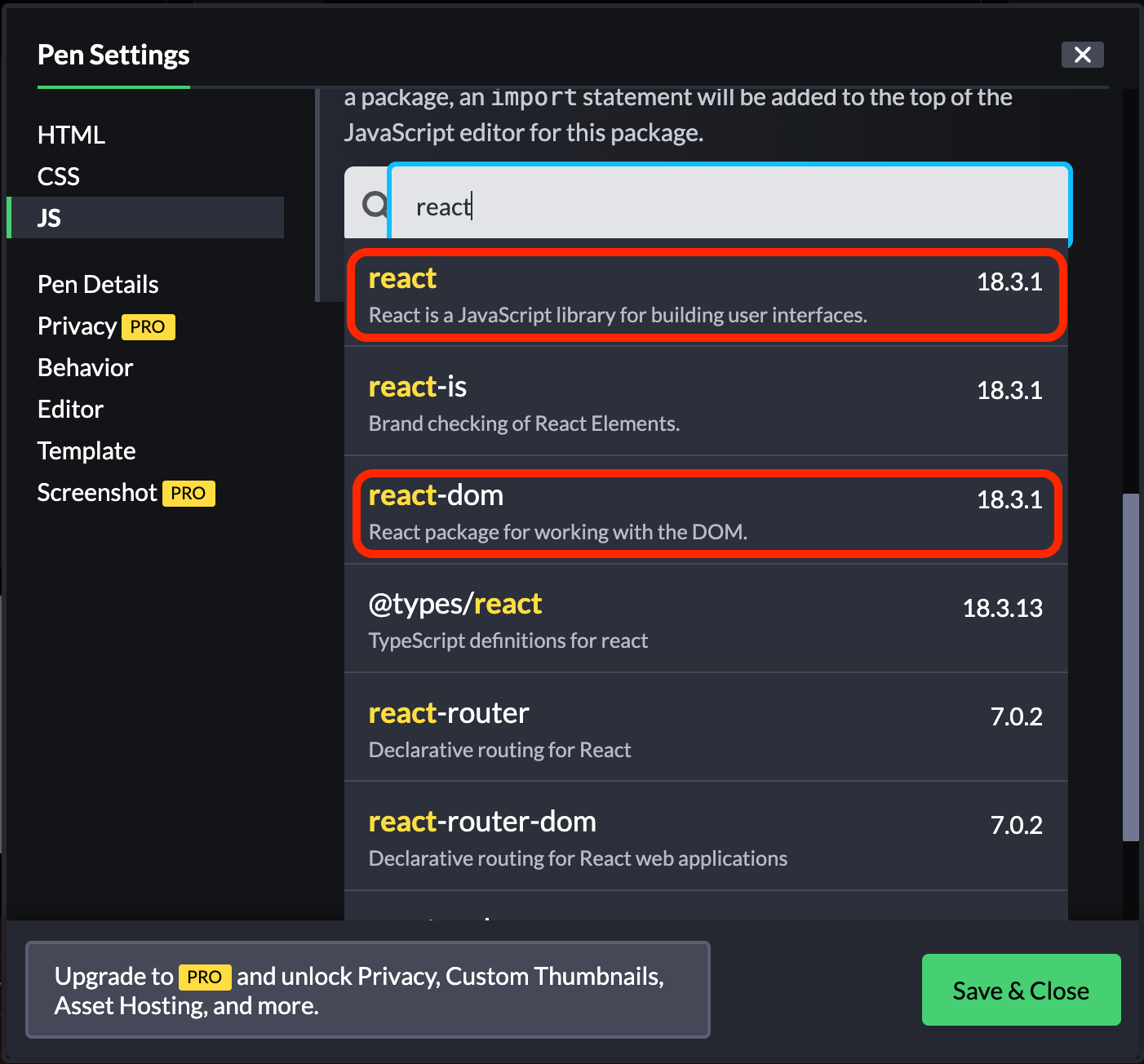Click 'Declarative routing for React web applications'
This screenshot has height=1064, width=1144.
(x=578, y=858)
